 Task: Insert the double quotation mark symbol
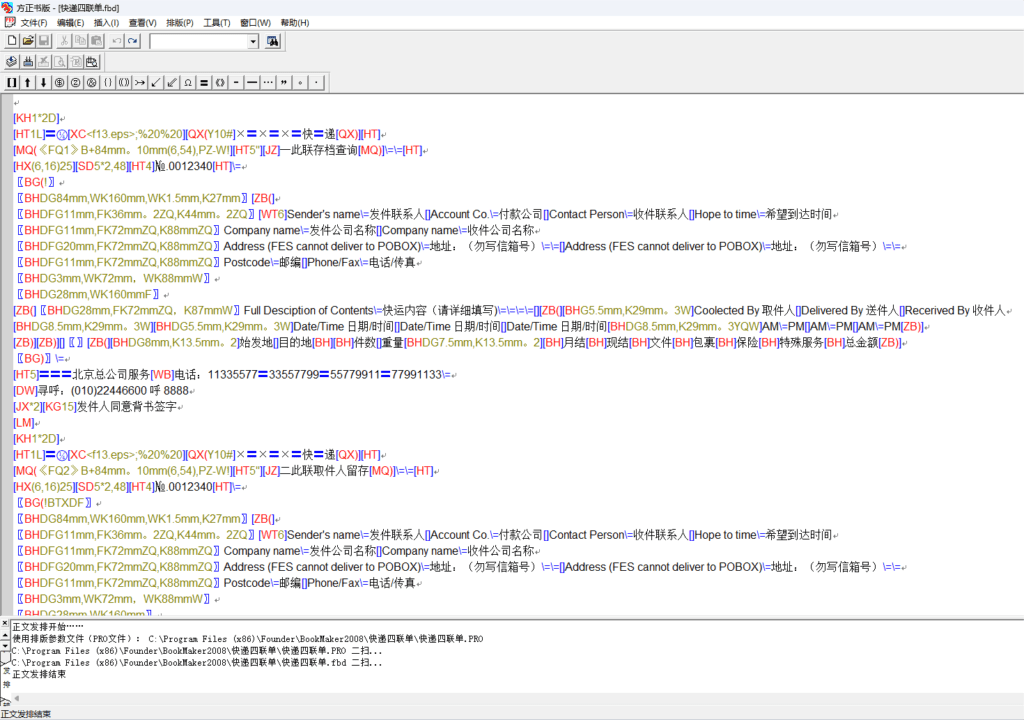(284, 82)
